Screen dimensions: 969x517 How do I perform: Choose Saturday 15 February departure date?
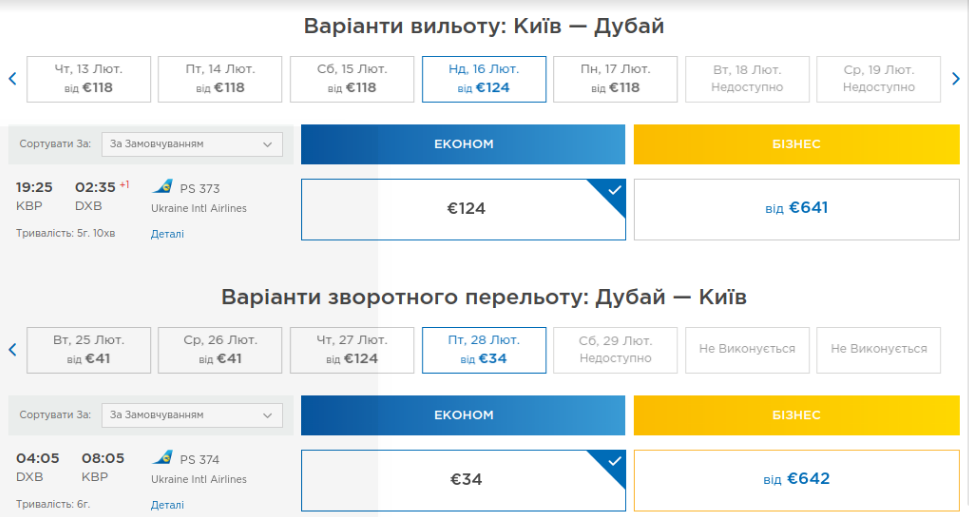352,79
